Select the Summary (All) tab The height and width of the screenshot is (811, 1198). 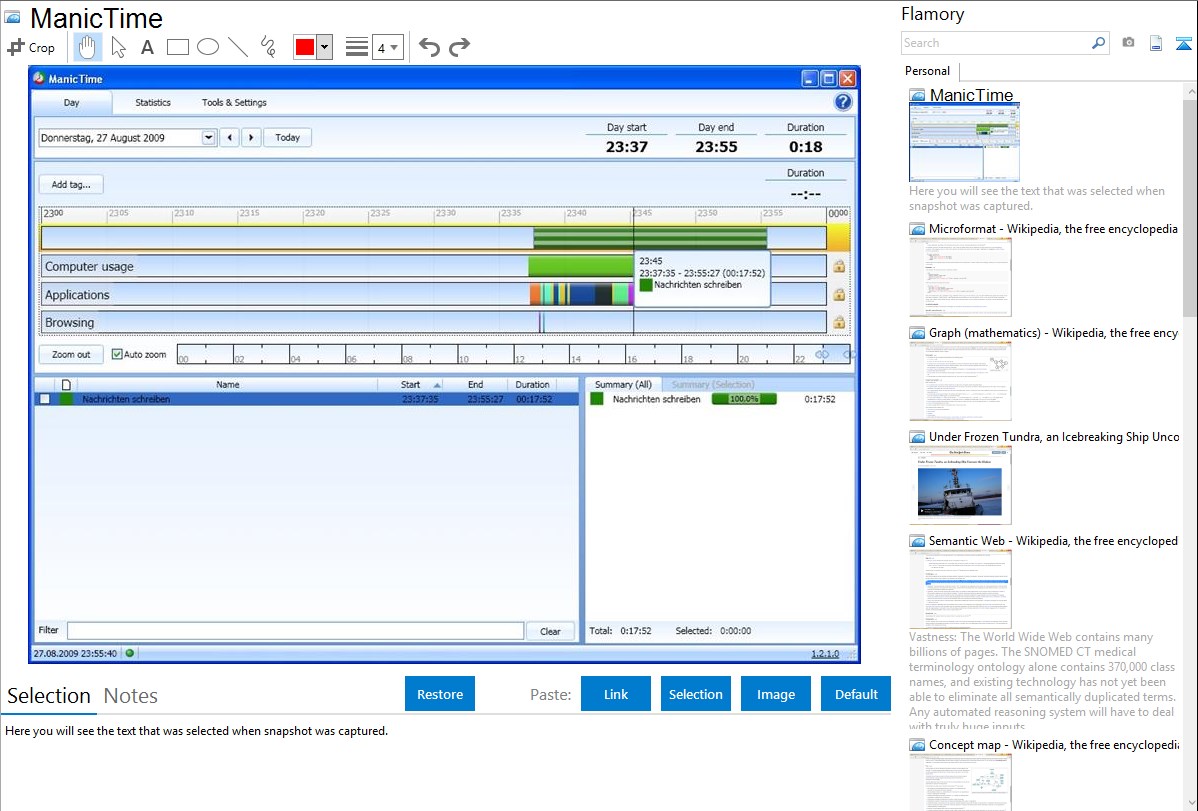click(623, 384)
